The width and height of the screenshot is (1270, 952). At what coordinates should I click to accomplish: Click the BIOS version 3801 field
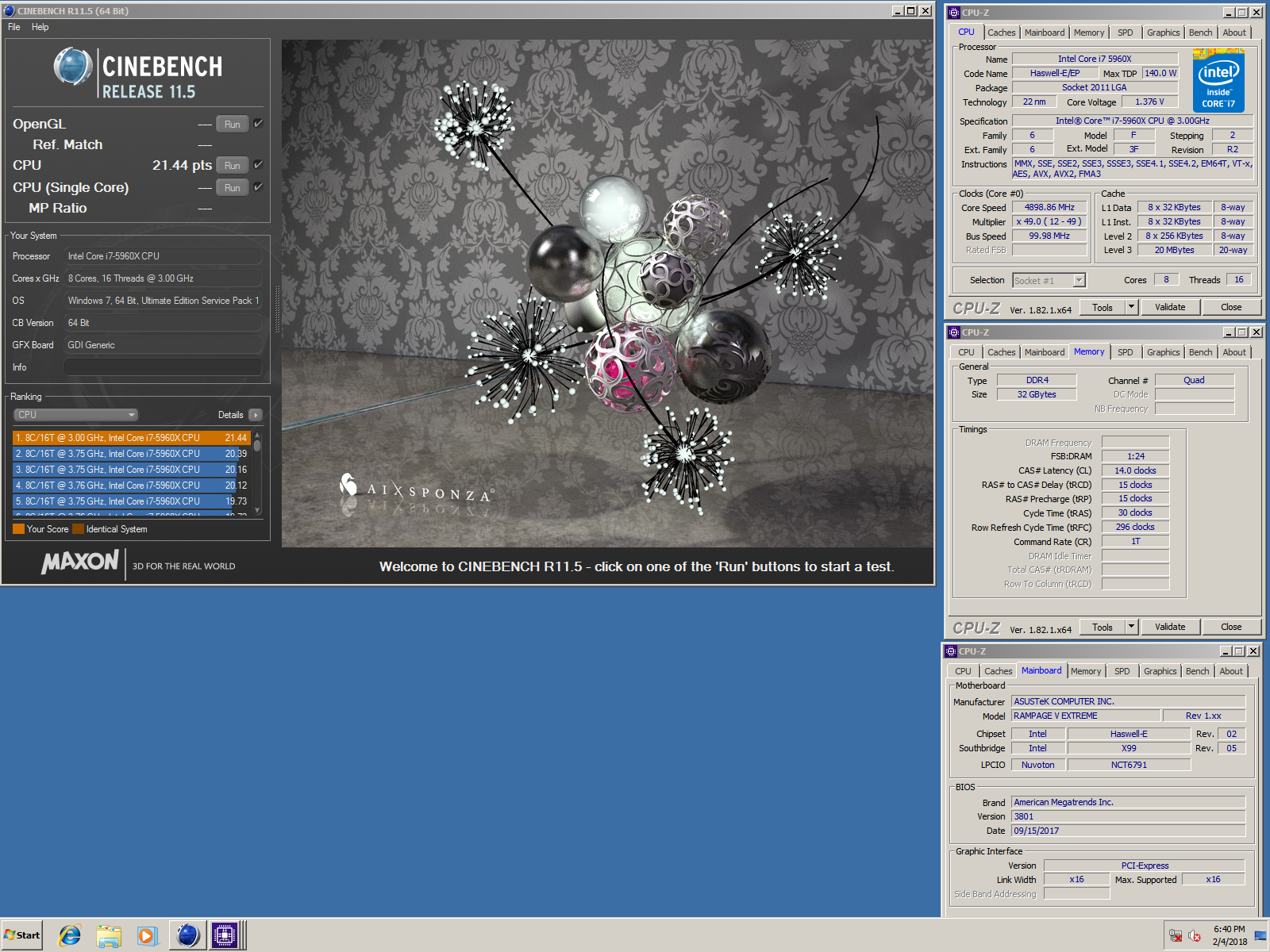(x=1128, y=816)
